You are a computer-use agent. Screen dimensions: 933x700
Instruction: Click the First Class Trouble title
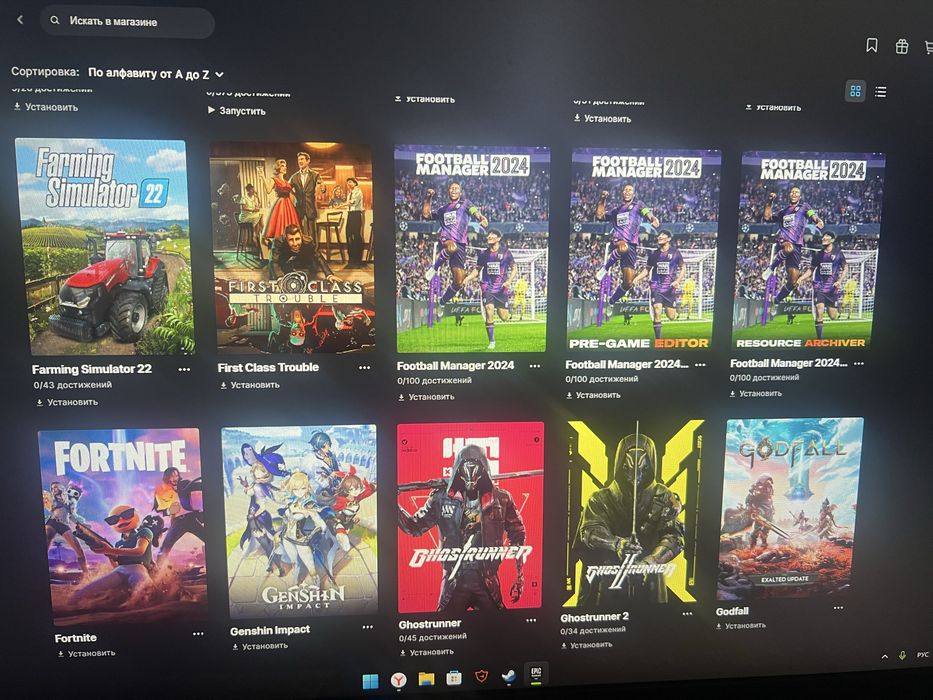(268, 368)
